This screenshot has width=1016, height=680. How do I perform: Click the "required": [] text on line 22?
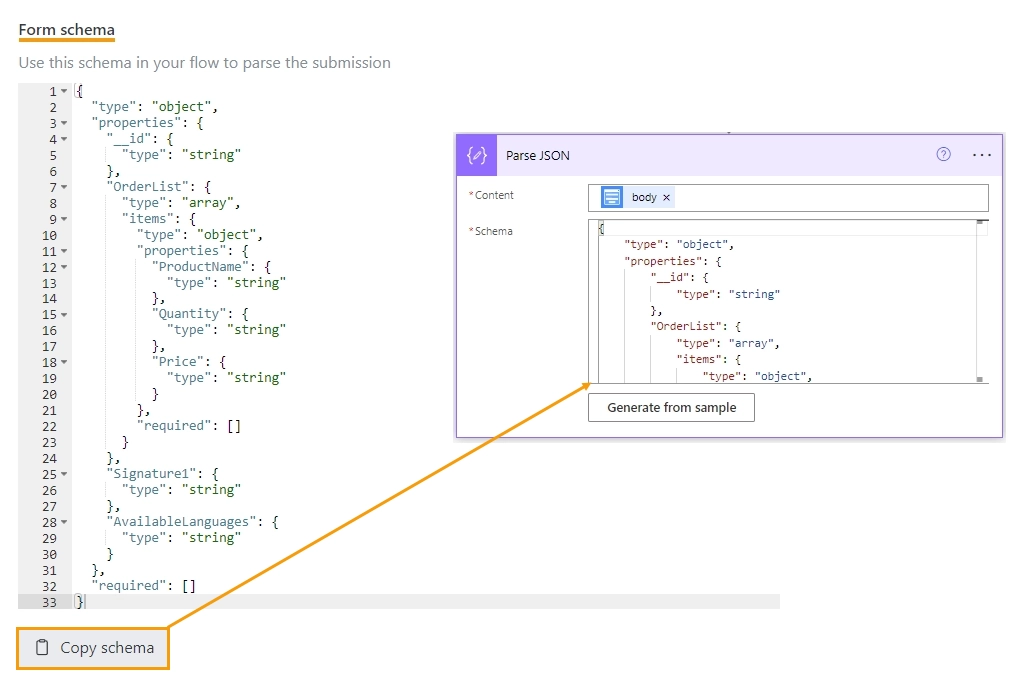189,426
